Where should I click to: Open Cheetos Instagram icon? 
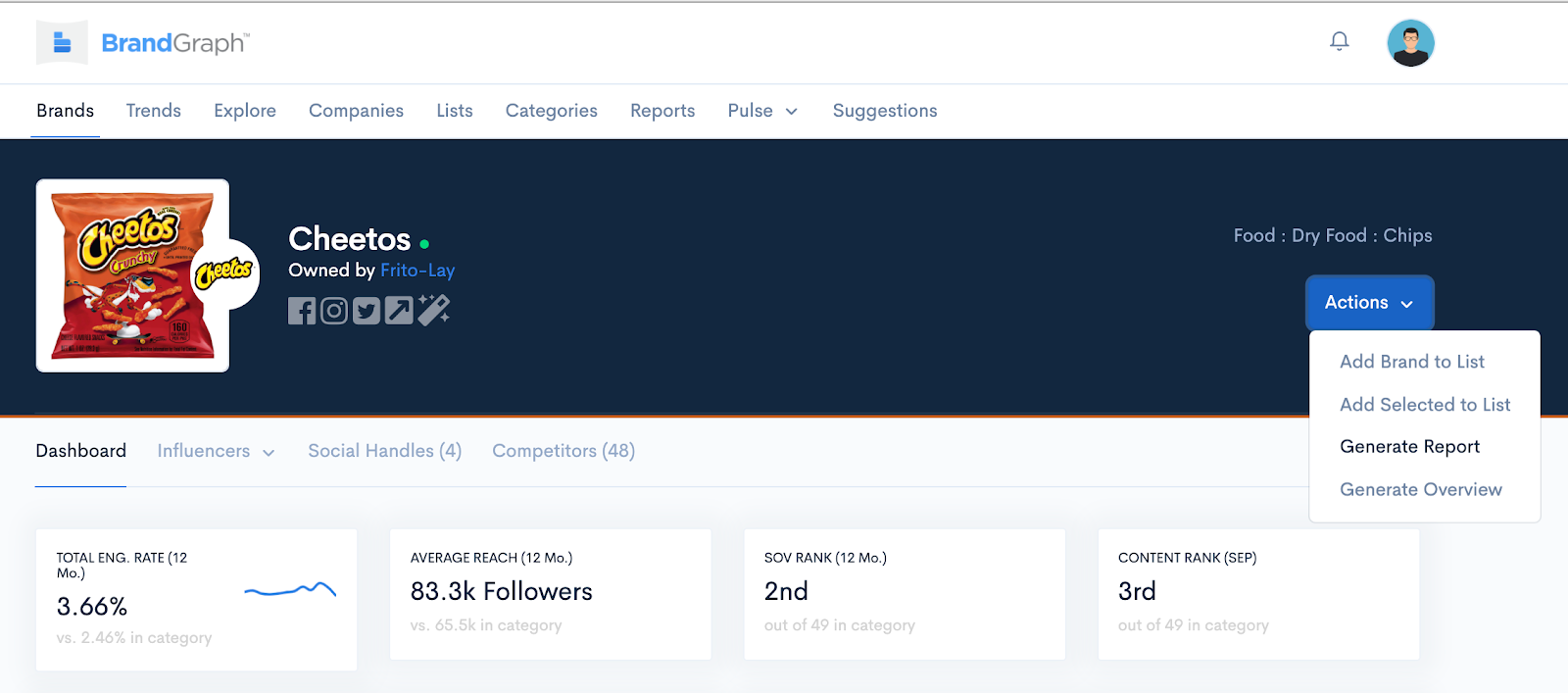[334, 311]
